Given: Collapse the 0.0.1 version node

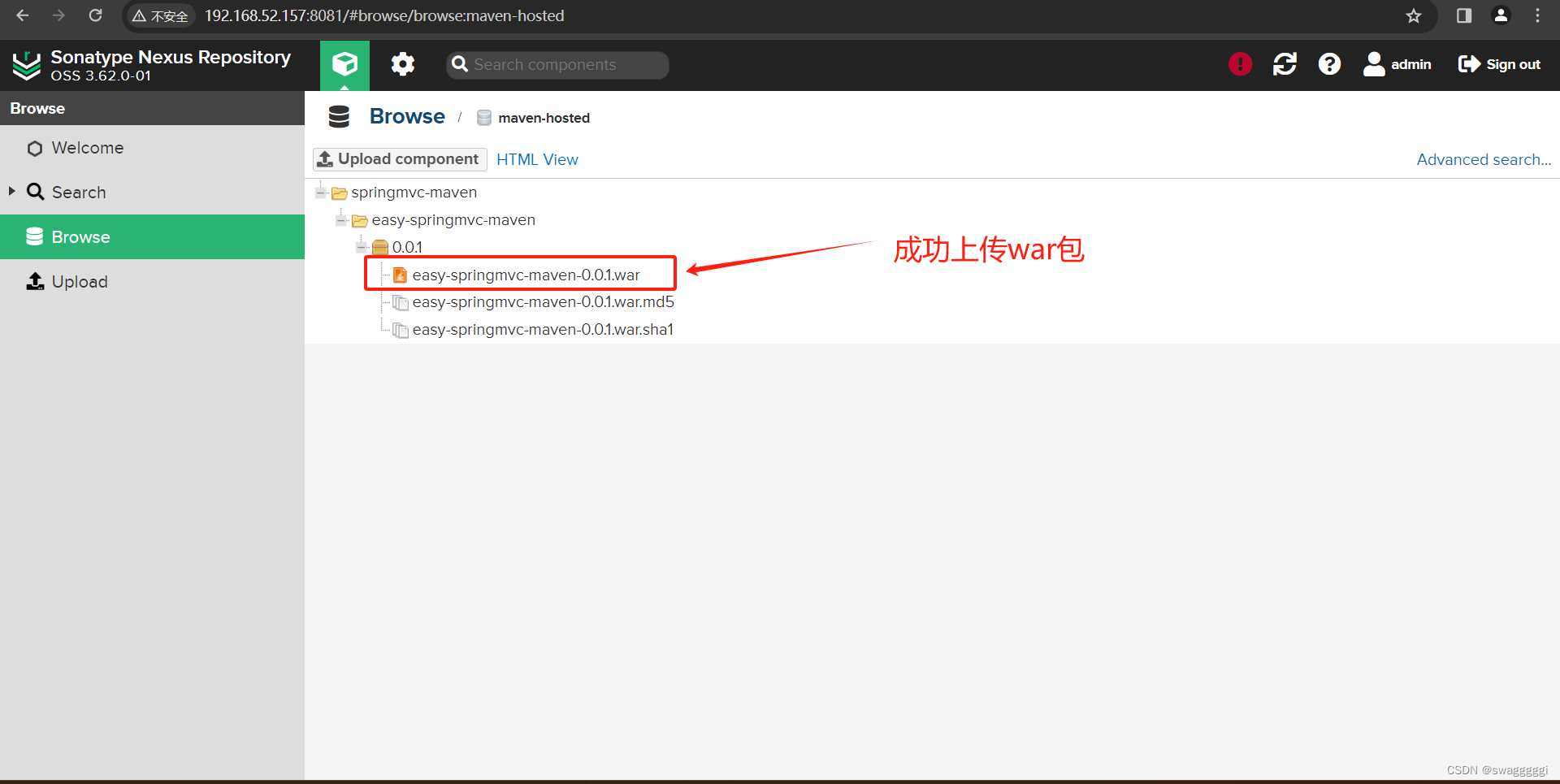Looking at the screenshot, I should [x=360, y=247].
